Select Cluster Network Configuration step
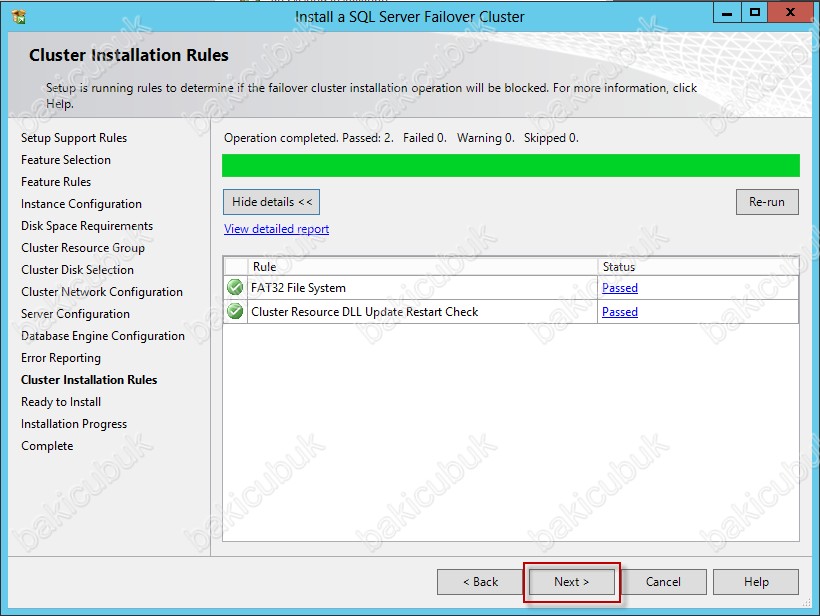The image size is (820, 616). (102, 291)
